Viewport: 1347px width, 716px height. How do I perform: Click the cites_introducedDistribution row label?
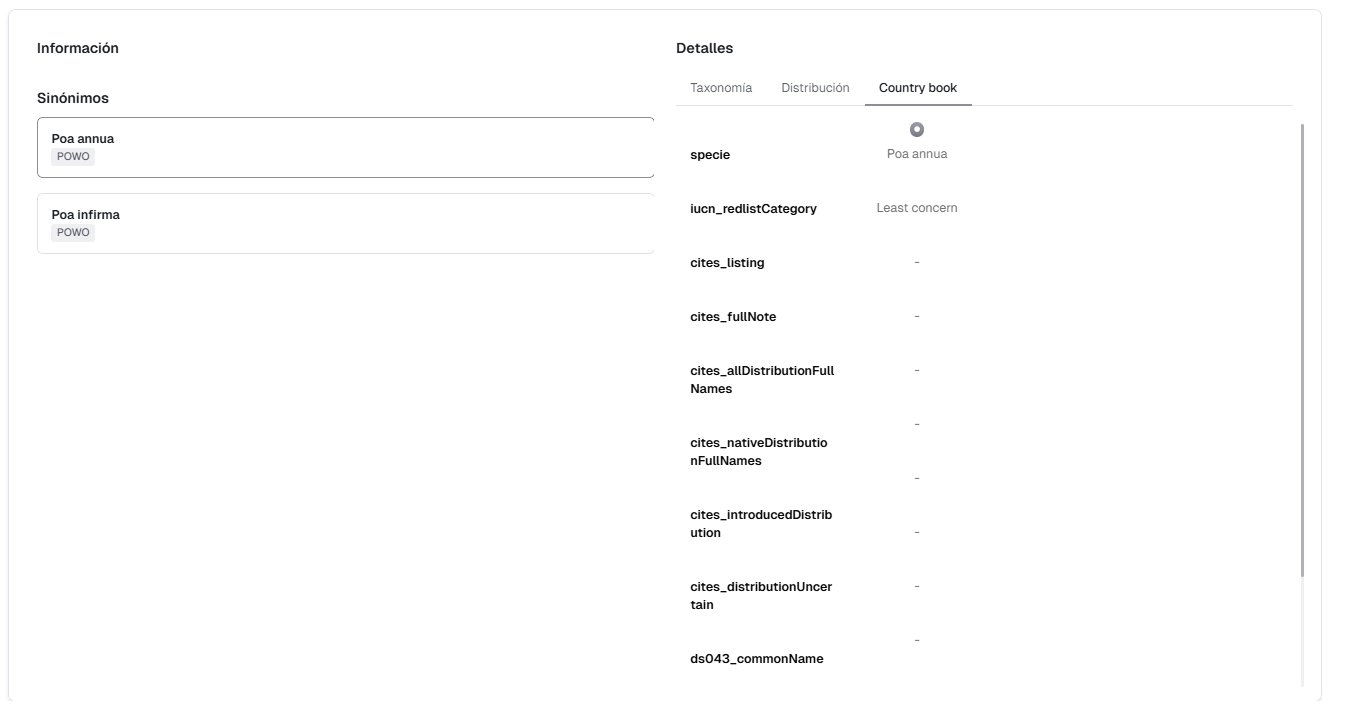760,524
